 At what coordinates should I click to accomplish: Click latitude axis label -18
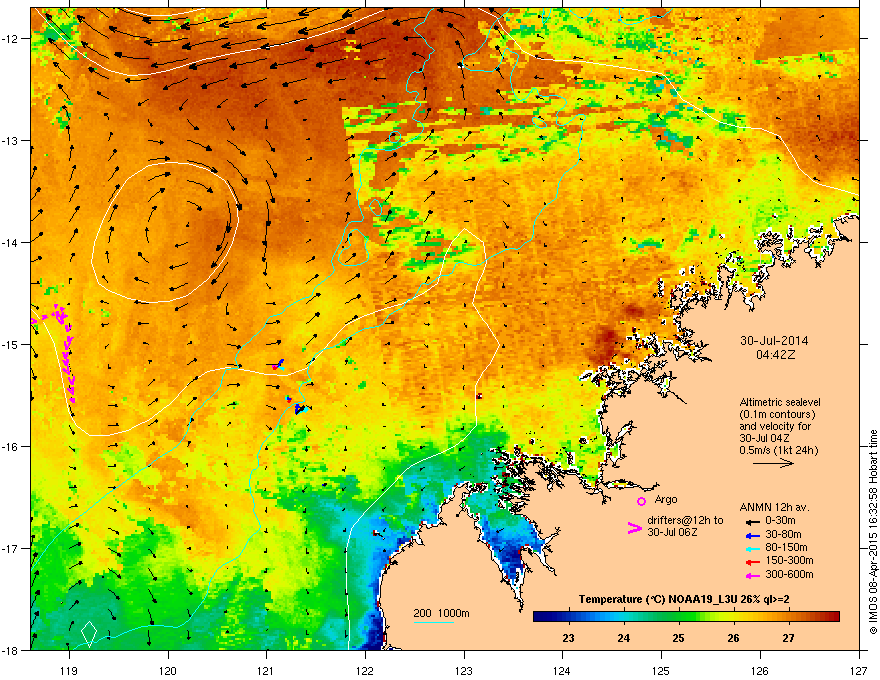tap(11, 650)
